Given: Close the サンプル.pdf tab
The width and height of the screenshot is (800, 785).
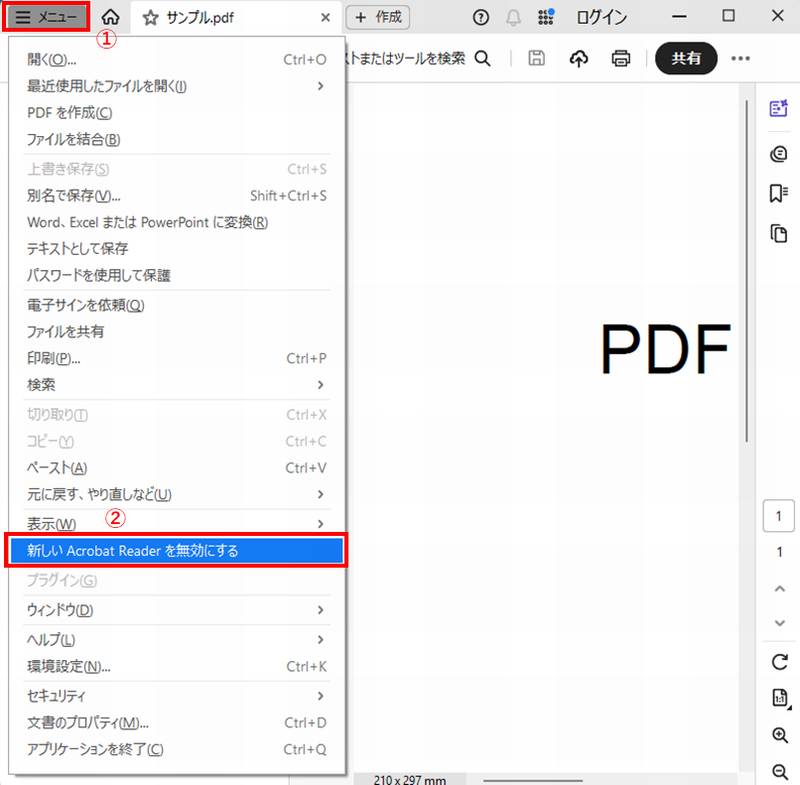Looking at the screenshot, I should tap(325, 18).
